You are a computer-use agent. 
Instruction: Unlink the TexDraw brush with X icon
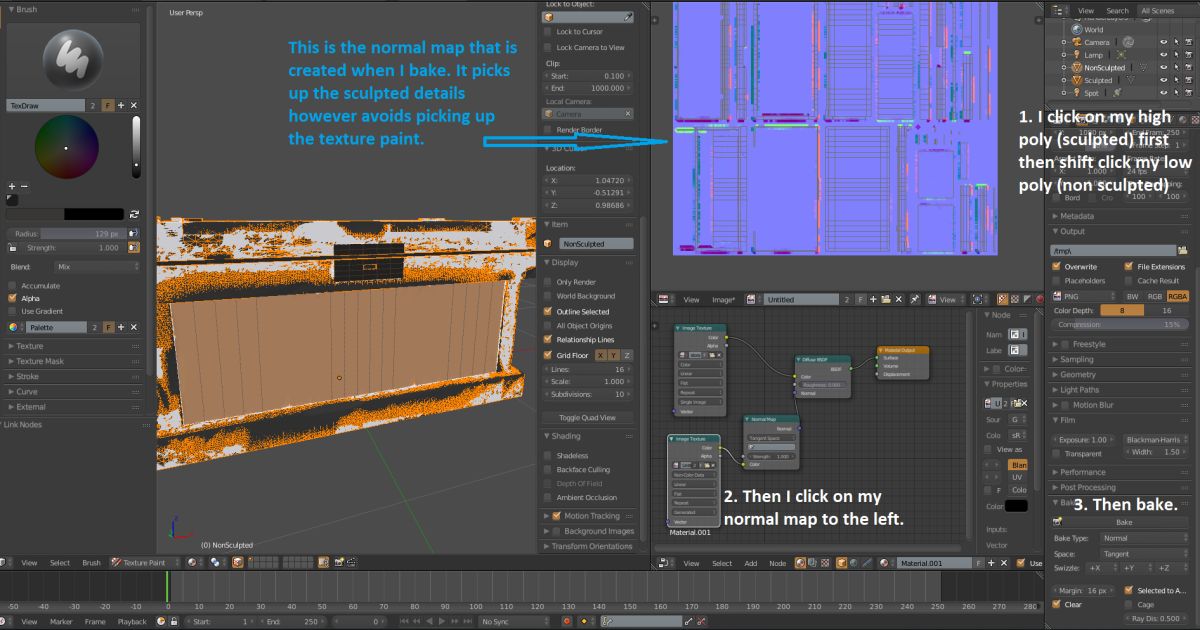(x=134, y=105)
